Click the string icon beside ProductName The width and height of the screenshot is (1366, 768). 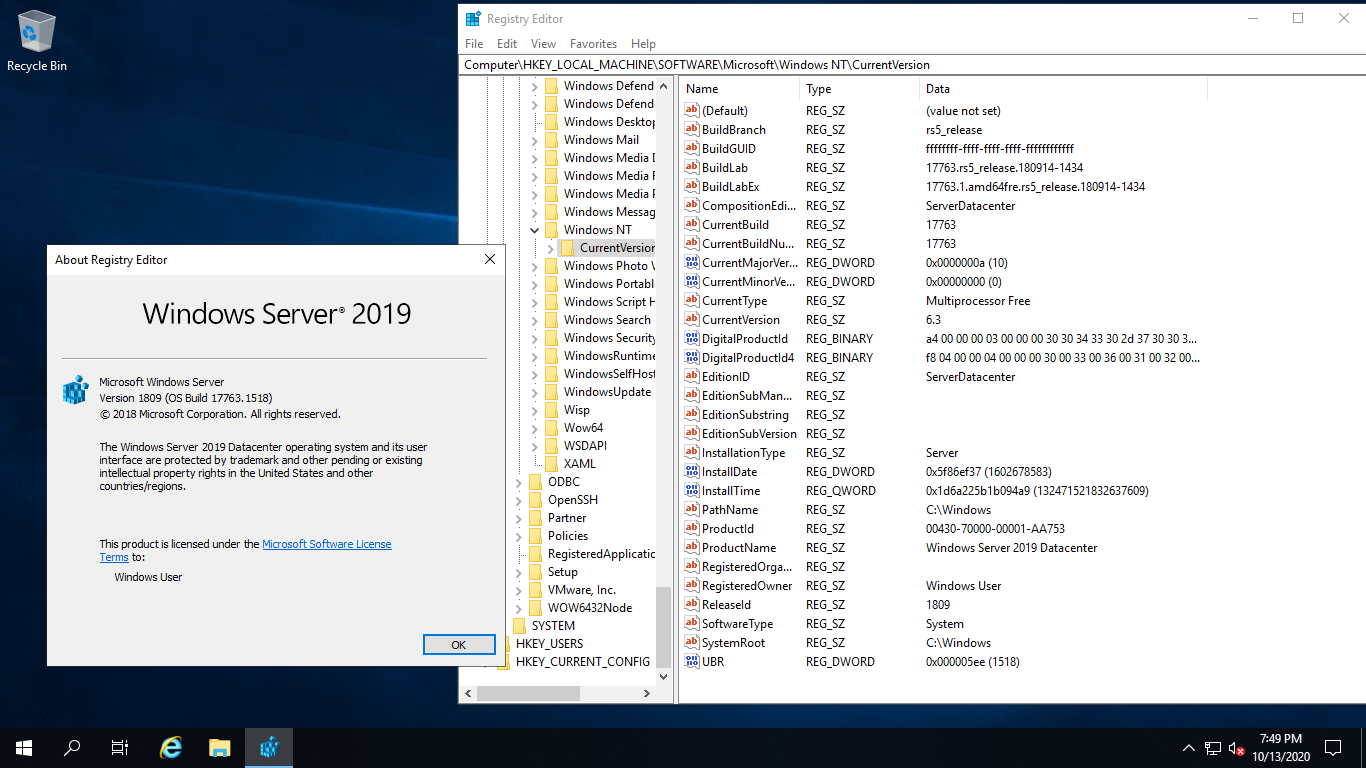[x=692, y=548]
